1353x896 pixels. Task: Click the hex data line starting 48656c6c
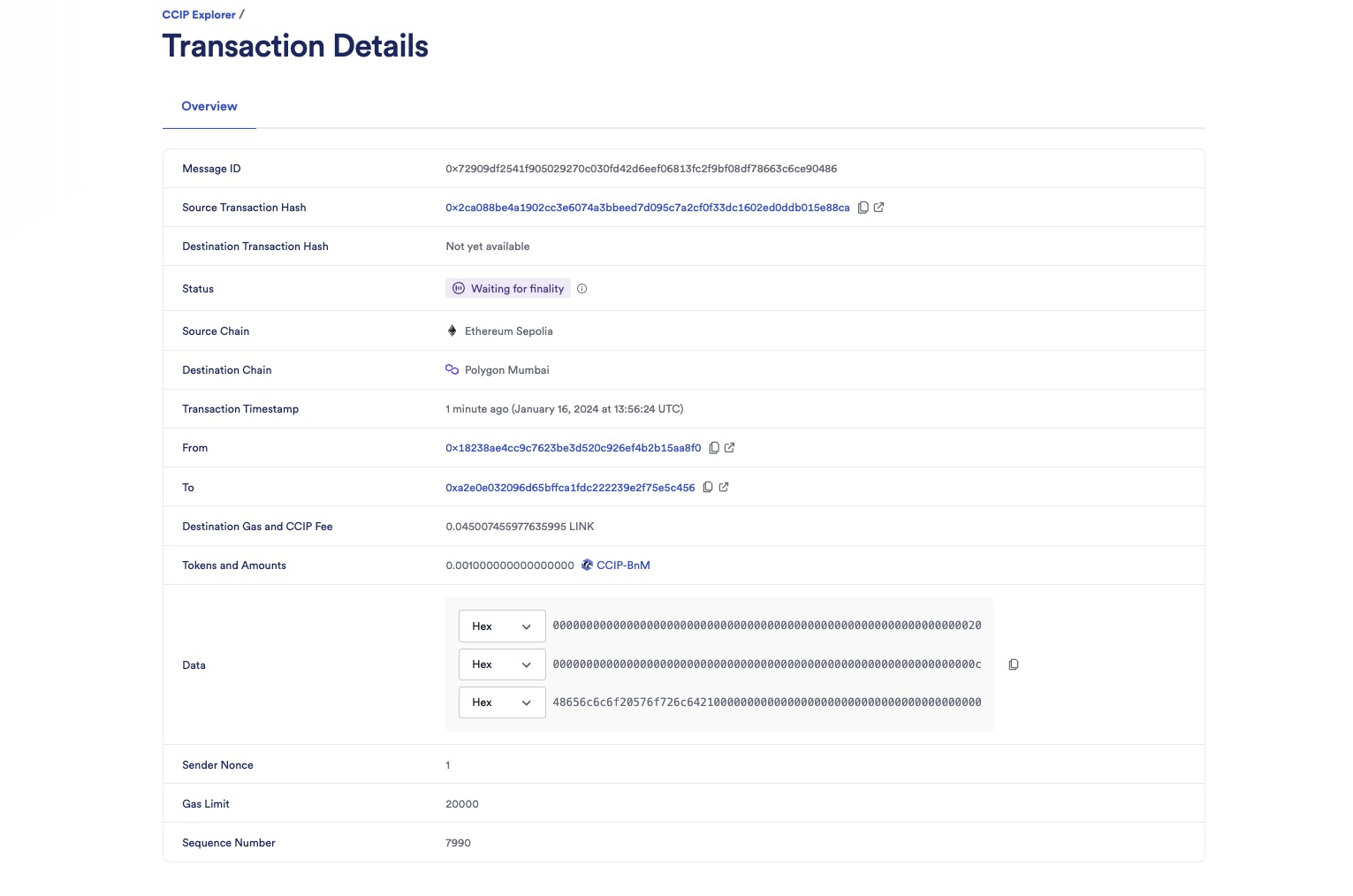767,702
